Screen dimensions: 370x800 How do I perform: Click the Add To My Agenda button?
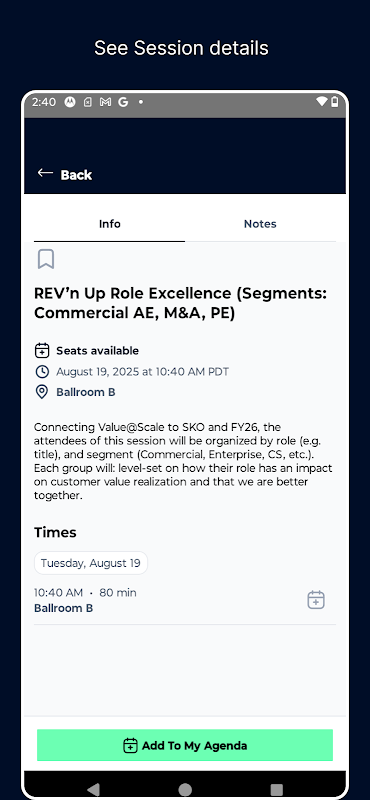point(185,745)
